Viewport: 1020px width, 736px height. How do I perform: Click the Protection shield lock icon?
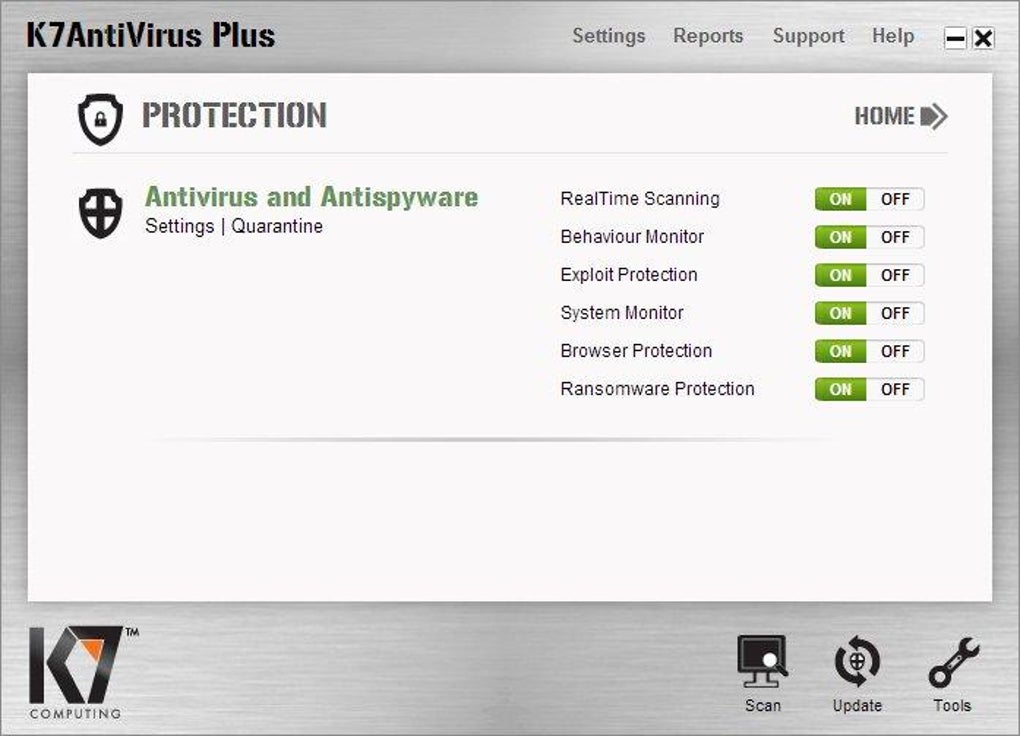pos(100,119)
